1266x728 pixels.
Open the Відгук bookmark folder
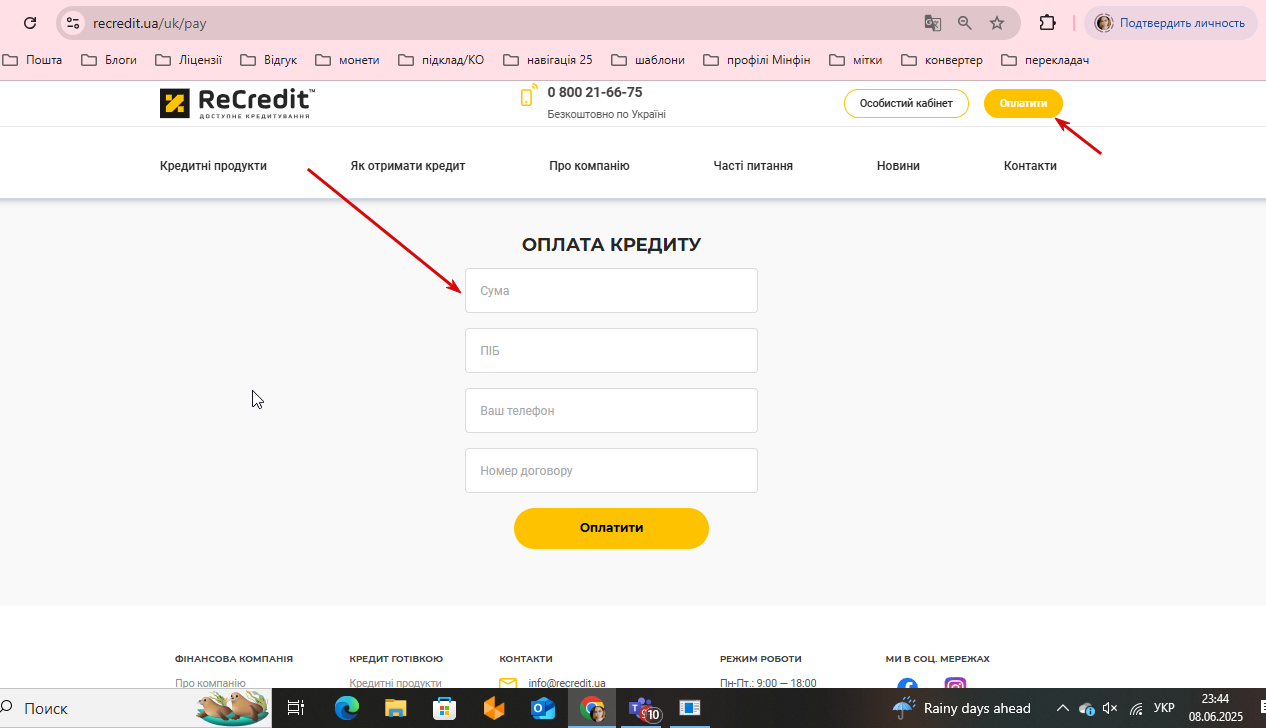[268, 60]
